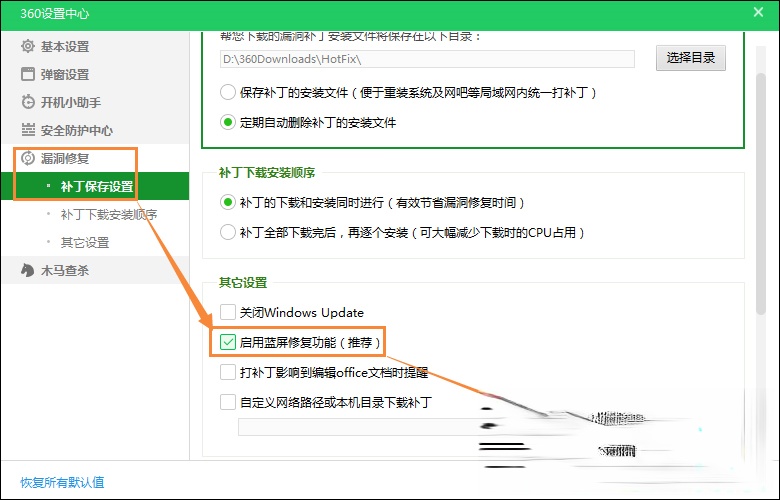The width and height of the screenshot is (780, 500).
Task: Click the D:\360Downloads\HotFix\ path field
Action: 427,59
